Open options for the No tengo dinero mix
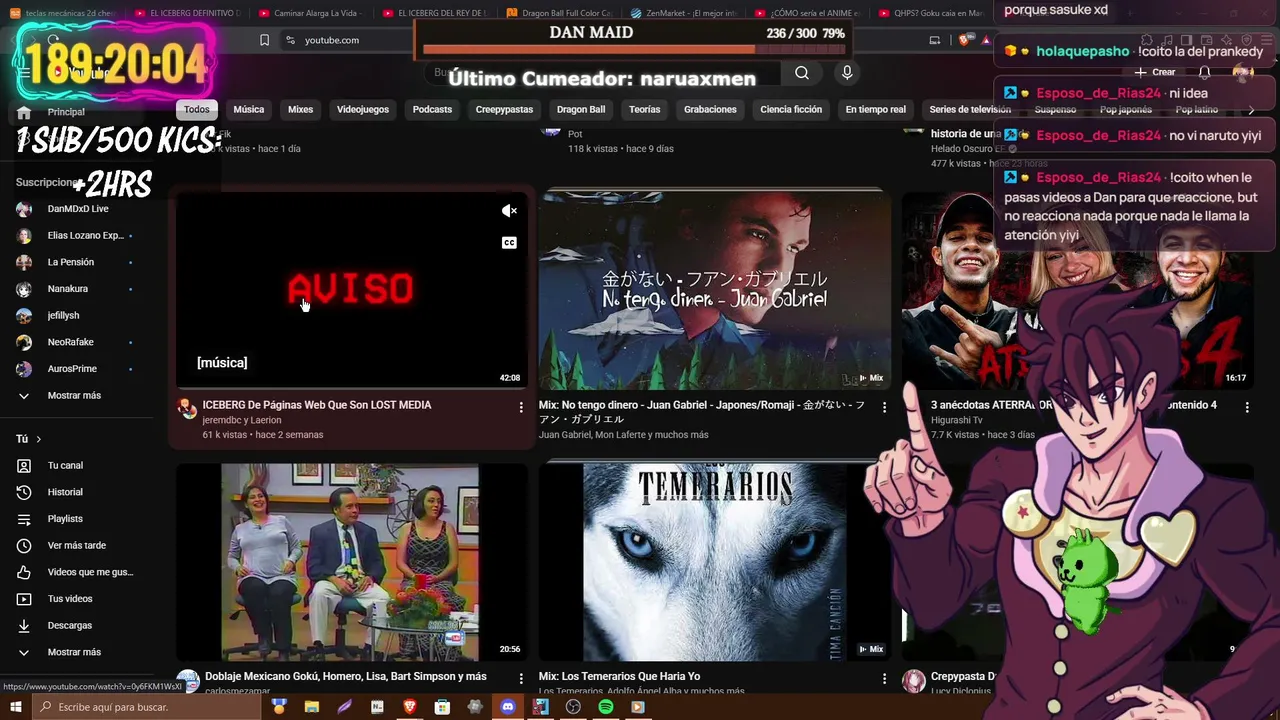The width and height of the screenshot is (1280, 720). pos(884,407)
